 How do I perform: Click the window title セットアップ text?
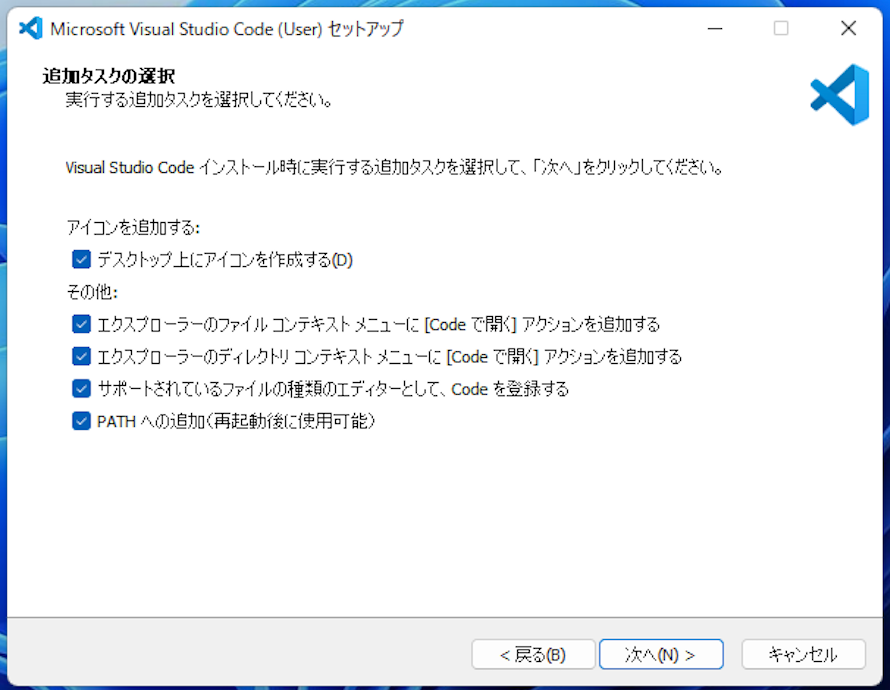point(227,28)
